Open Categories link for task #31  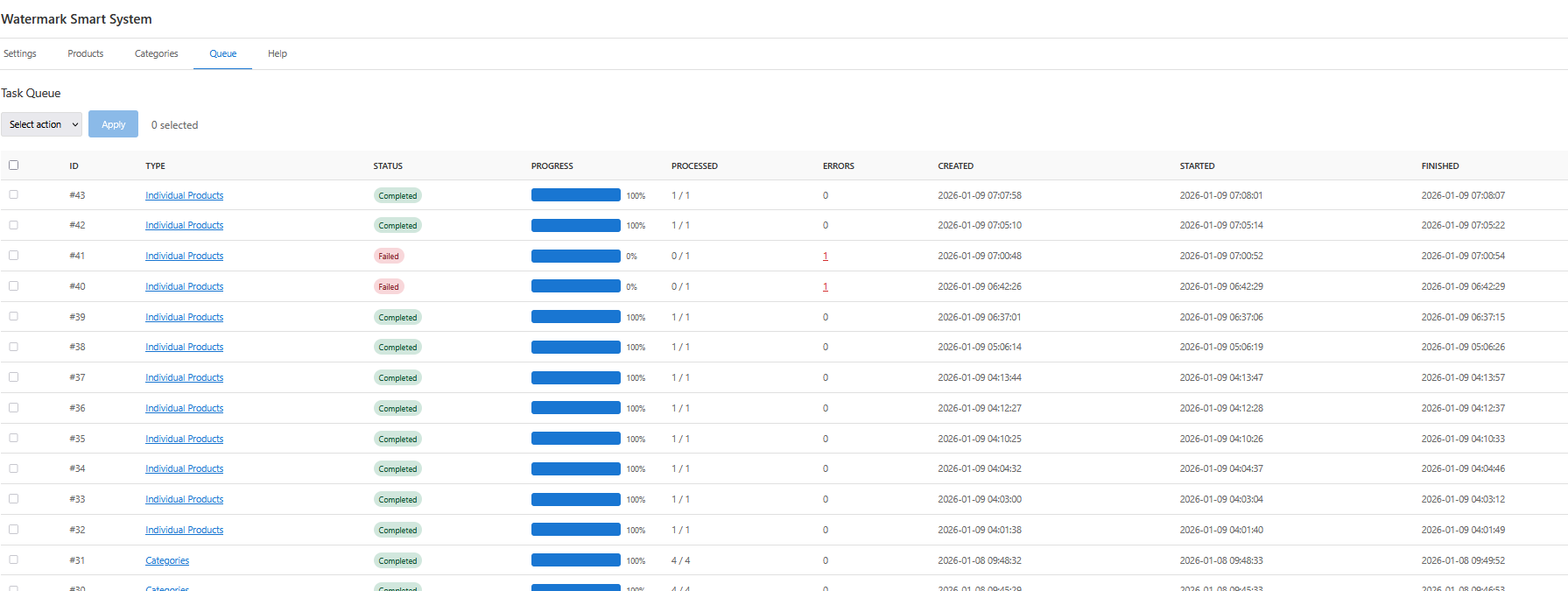pos(167,560)
